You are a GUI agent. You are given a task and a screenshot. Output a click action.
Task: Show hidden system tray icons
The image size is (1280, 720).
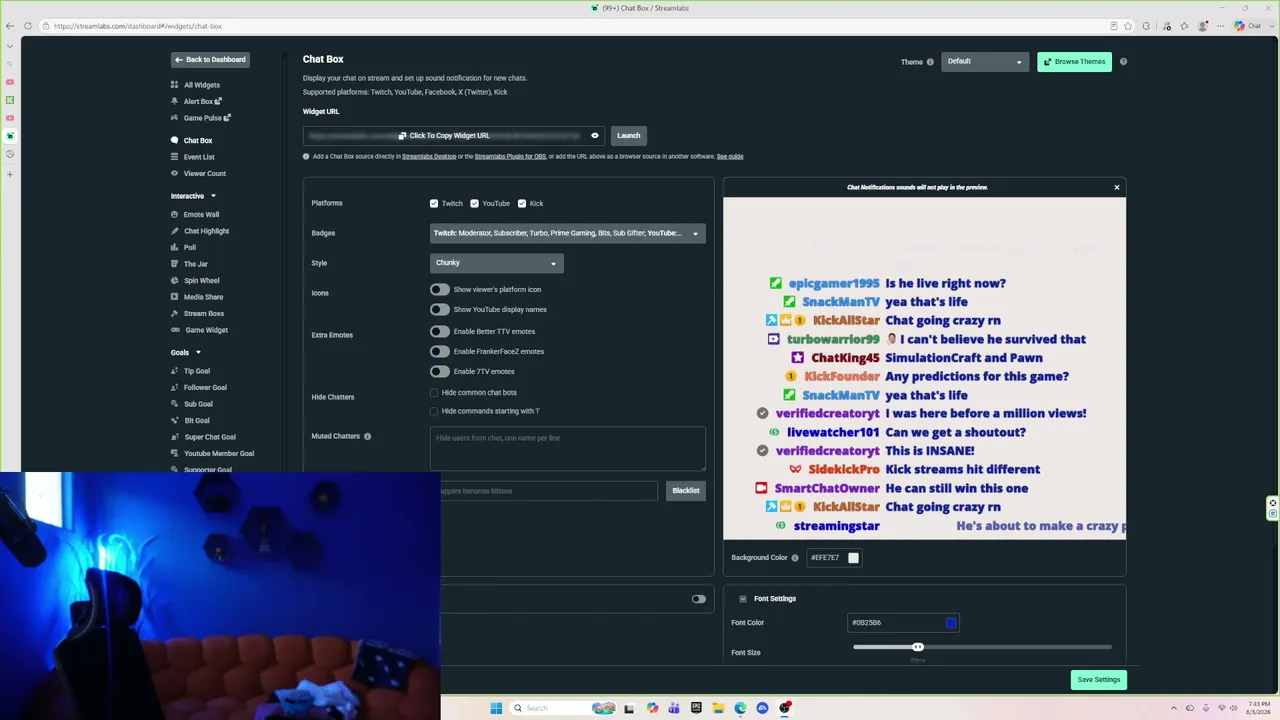(x=1175, y=708)
